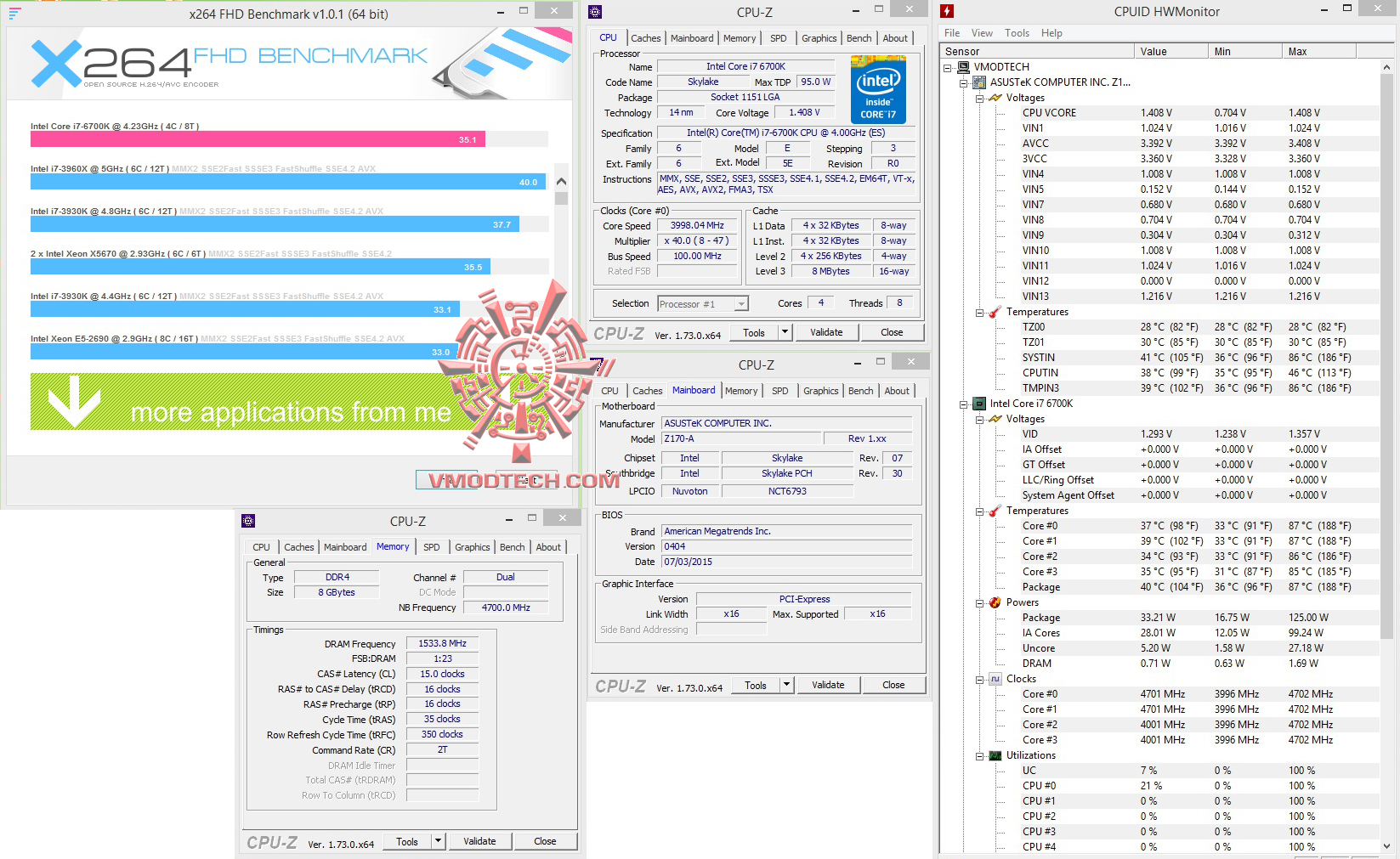
Task: Collapse the Temperatures group containing TZ00
Action: click(x=979, y=312)
